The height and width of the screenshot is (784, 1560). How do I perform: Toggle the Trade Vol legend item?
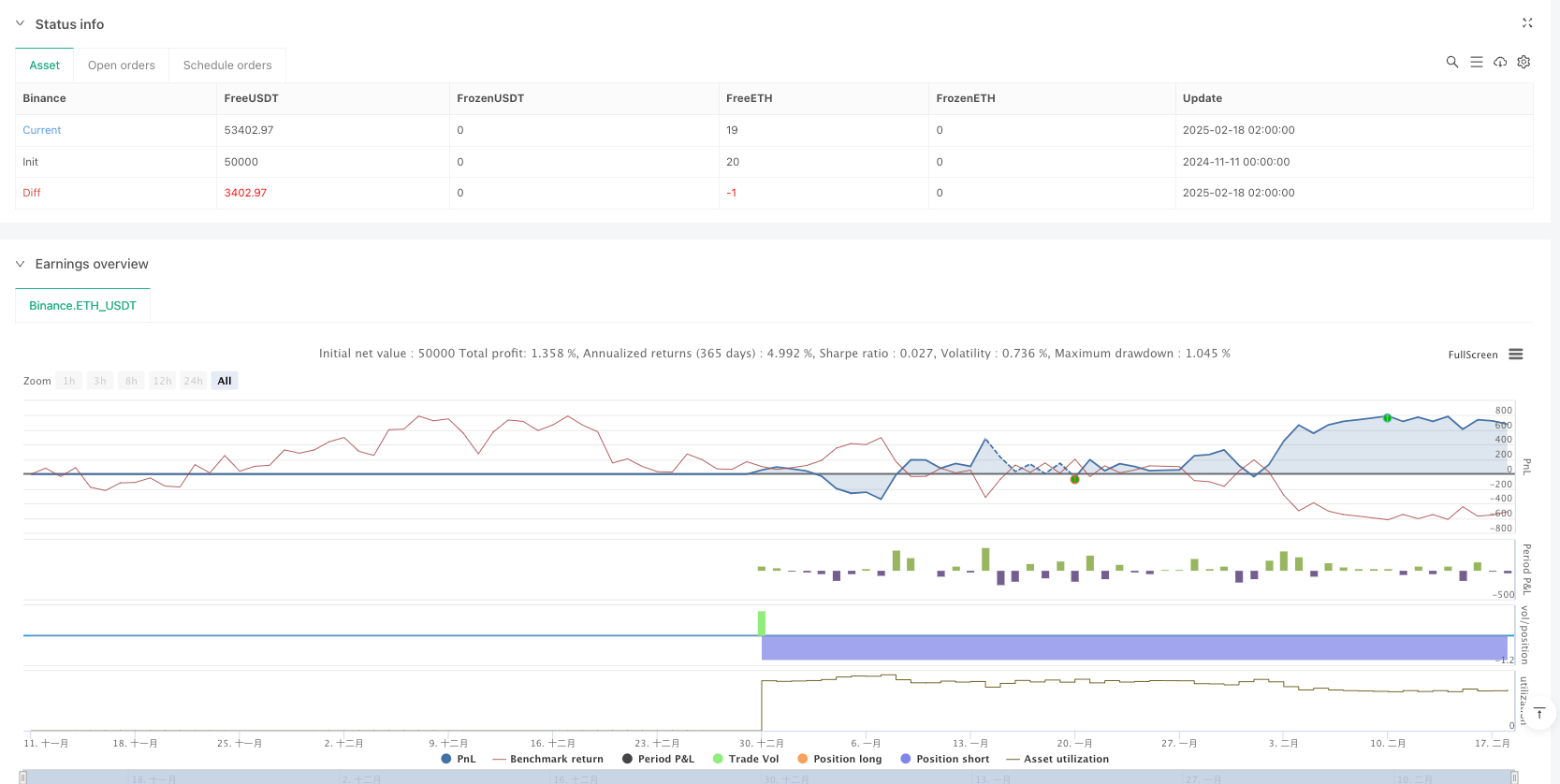746,759
